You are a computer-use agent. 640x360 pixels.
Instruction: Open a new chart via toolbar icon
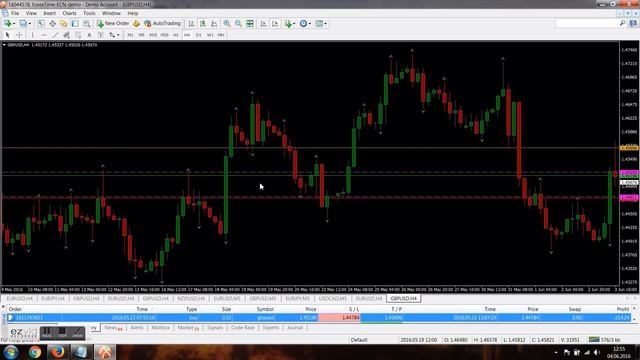[7, 24]
